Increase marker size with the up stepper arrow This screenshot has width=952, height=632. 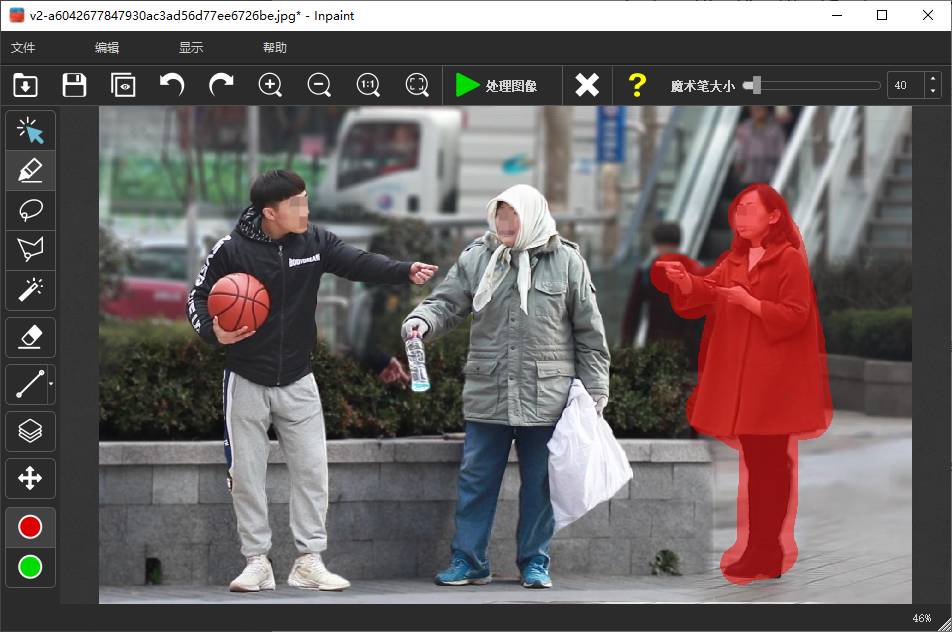click(x=932, y=79)
